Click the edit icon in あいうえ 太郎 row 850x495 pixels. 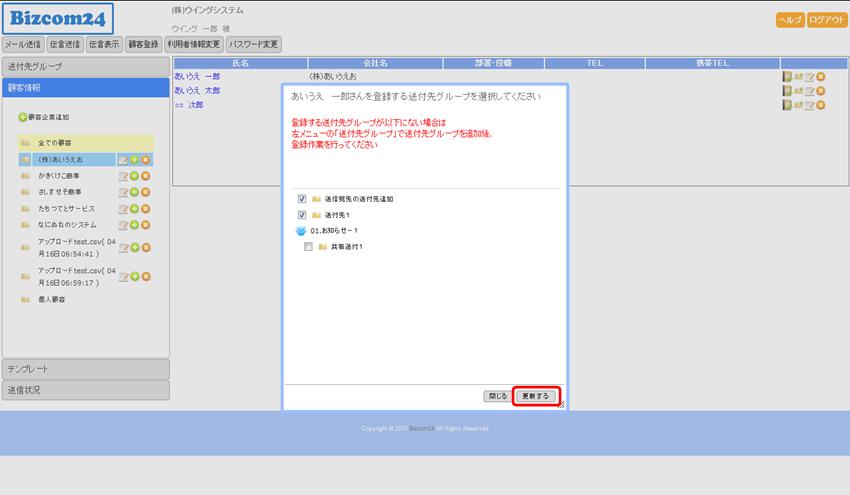pyautogui.click(x=810, y=91)
